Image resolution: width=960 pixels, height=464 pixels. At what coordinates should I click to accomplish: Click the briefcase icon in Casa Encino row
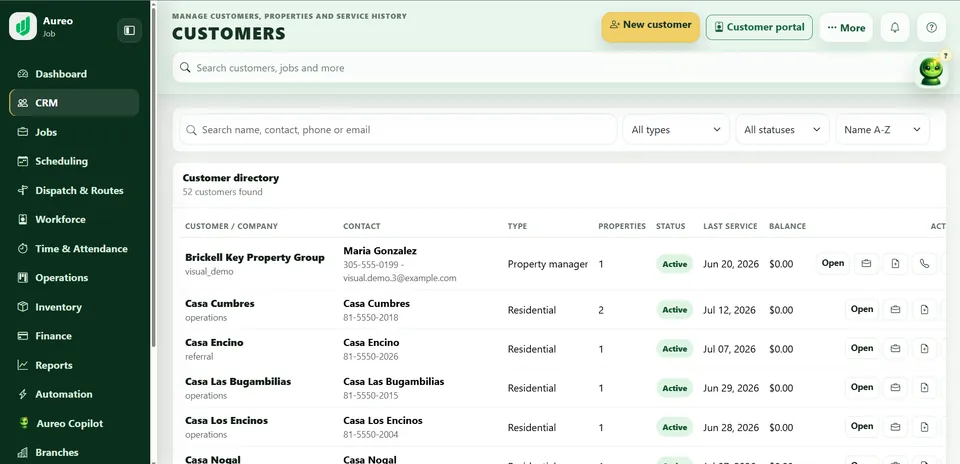(895, 349)
